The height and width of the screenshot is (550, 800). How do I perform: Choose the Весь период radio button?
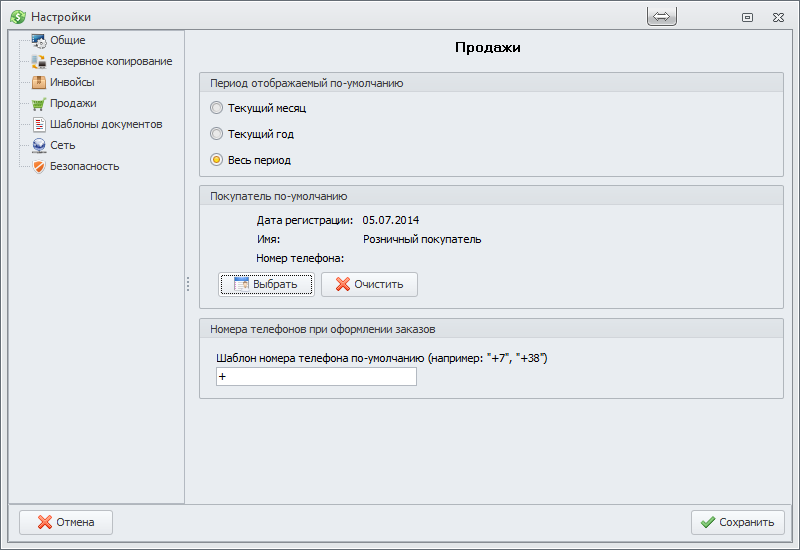pos(216,159)
